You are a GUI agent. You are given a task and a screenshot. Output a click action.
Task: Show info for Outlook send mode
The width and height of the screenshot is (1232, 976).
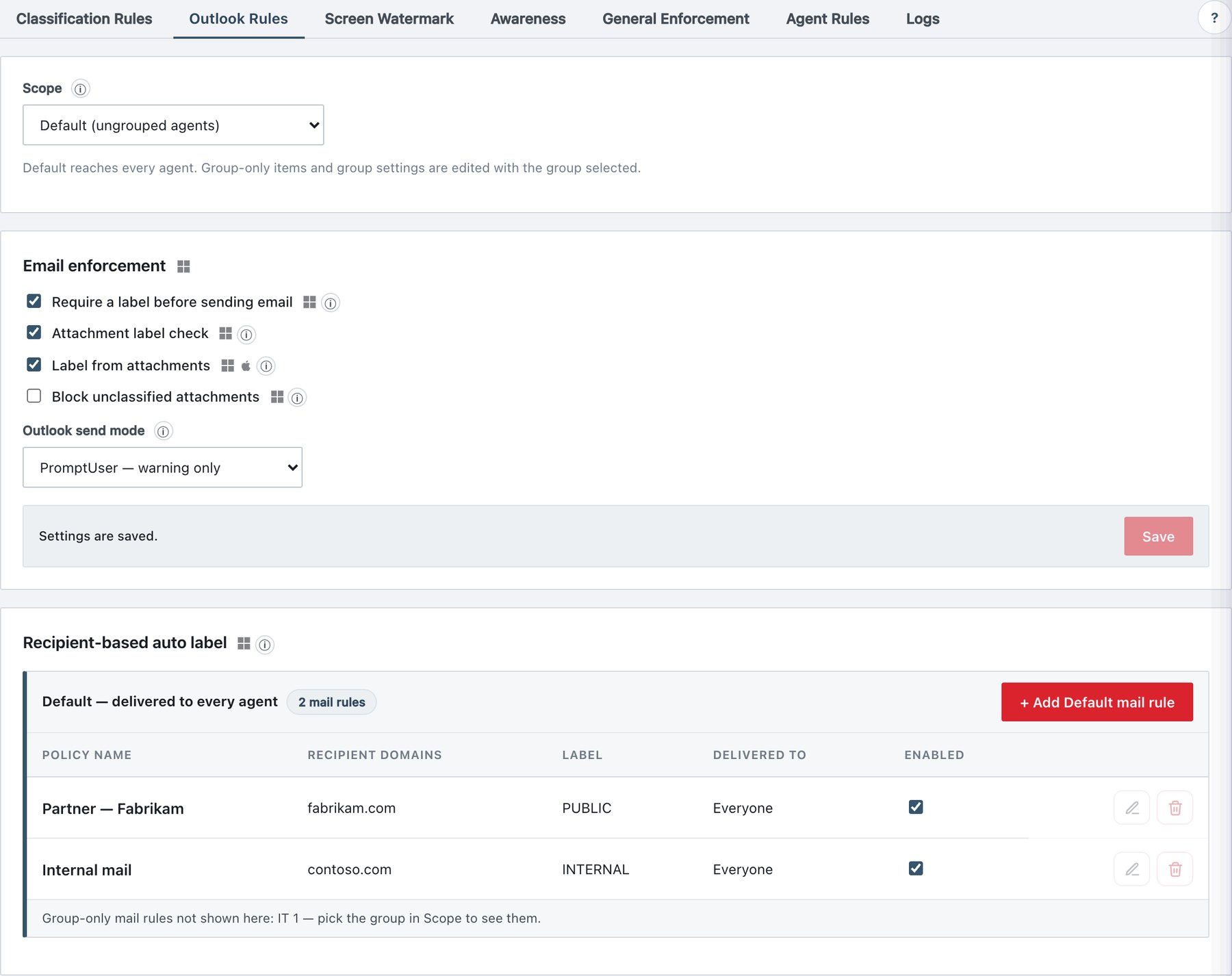pos(163,431)
